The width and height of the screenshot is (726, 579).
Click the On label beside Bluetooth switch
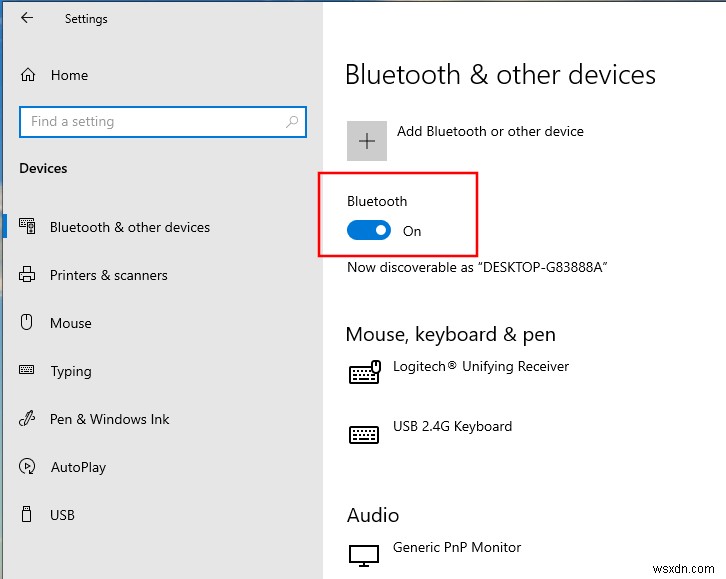pyautogui.click(x=412, y=231)
